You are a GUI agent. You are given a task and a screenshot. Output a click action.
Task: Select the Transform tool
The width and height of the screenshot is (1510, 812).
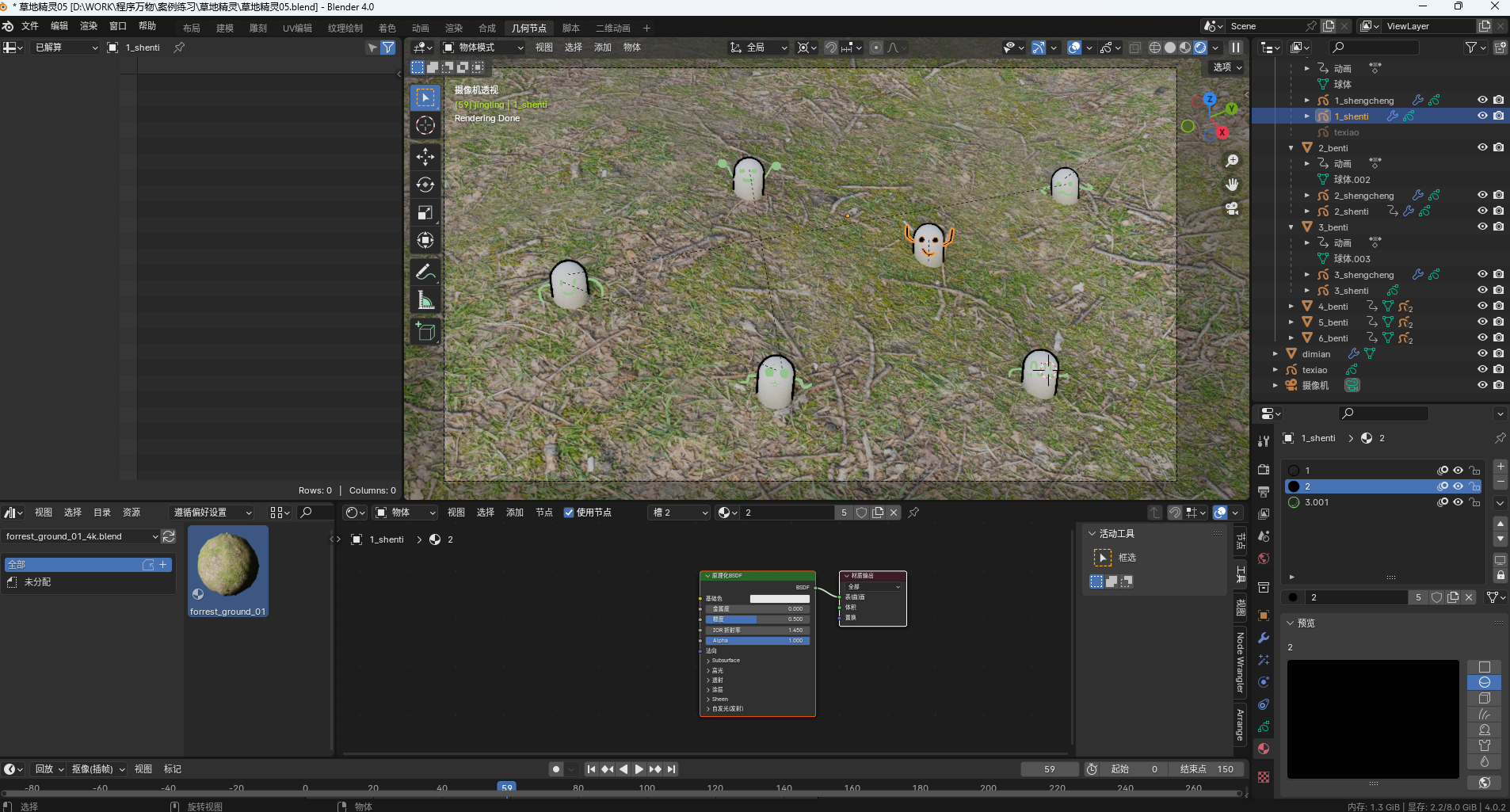[425, 240]
